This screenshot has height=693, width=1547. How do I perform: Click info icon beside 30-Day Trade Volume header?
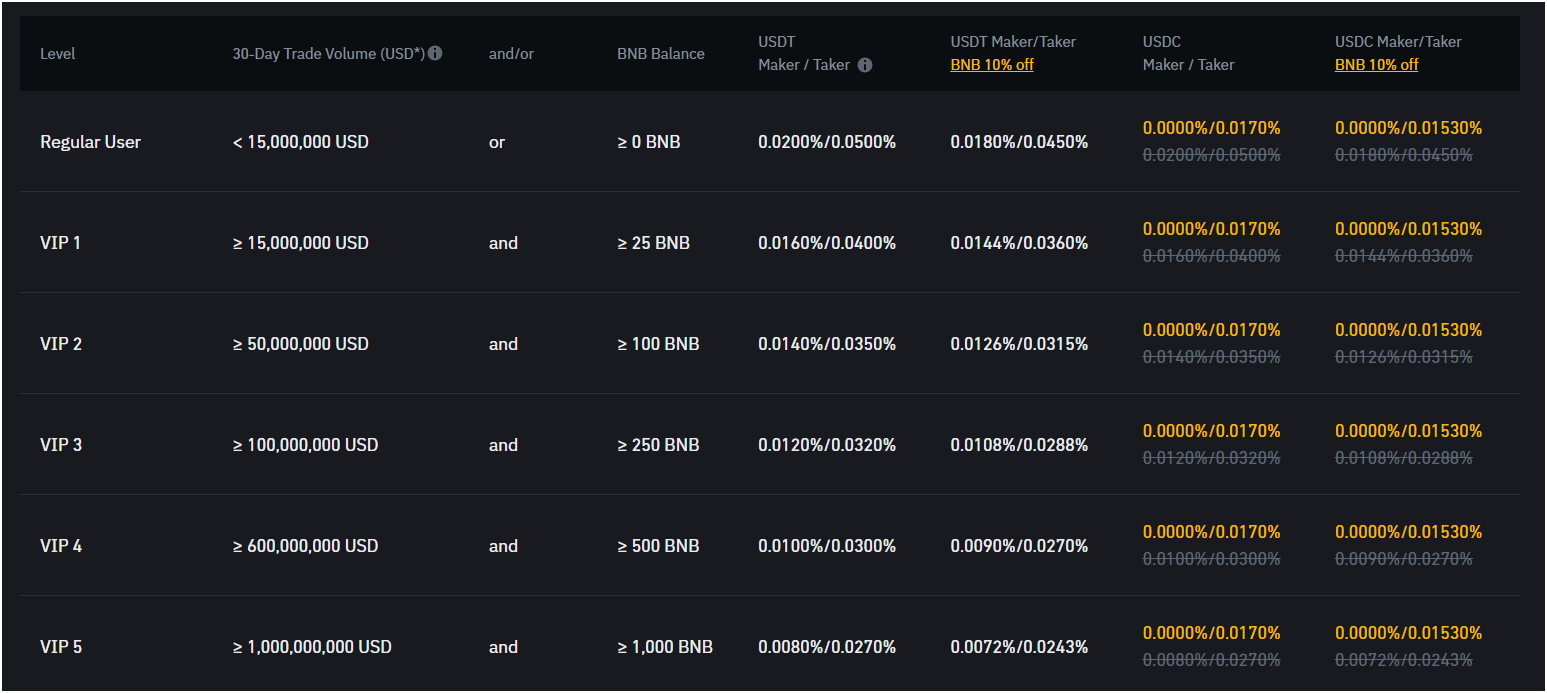point(435,53)
